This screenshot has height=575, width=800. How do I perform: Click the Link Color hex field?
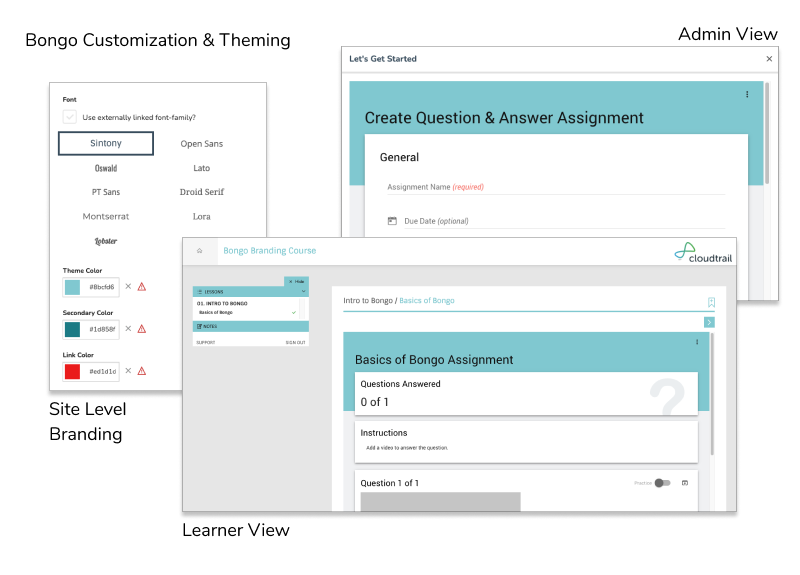pos(102,371)
